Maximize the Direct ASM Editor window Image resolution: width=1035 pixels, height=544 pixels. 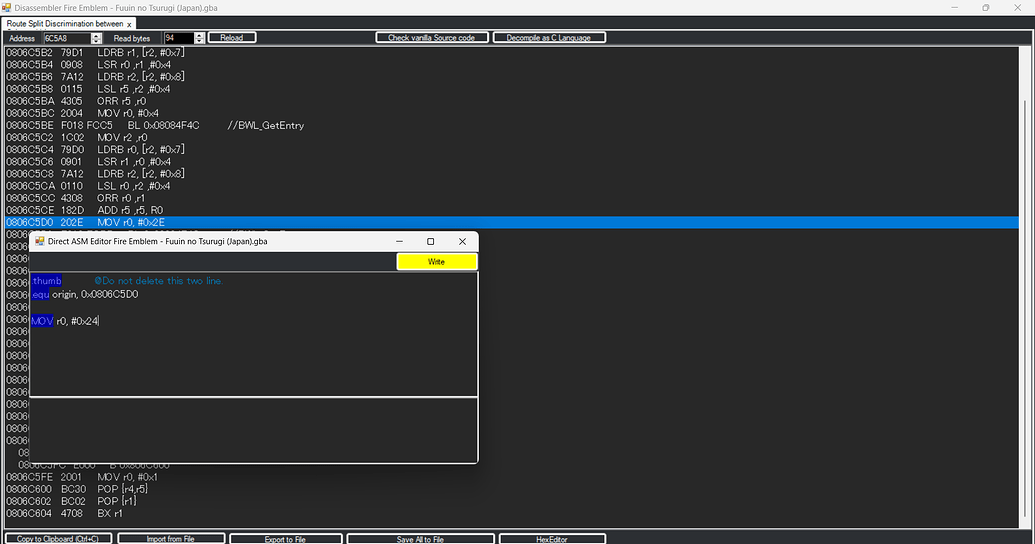click(430, 242)
